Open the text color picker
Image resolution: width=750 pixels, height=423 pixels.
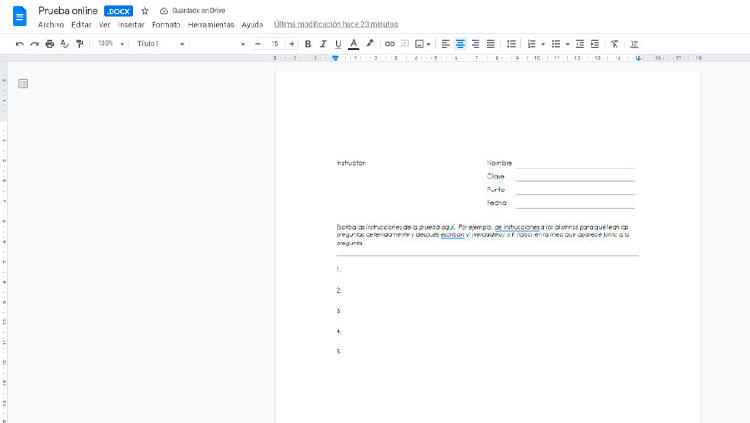click(x=353, y=44)
